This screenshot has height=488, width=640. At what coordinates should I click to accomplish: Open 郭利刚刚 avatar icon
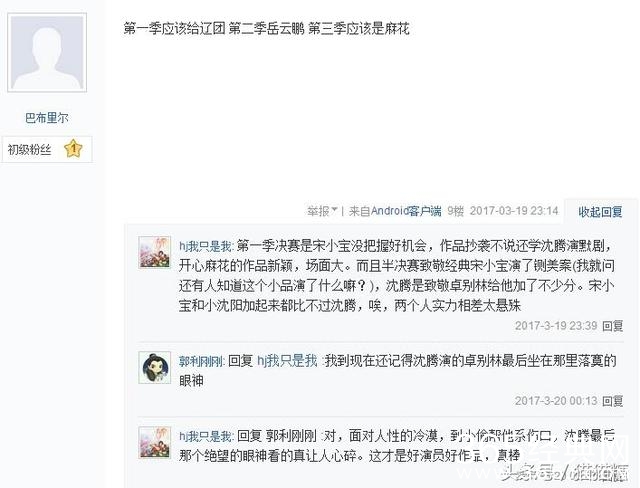point(155,367)
